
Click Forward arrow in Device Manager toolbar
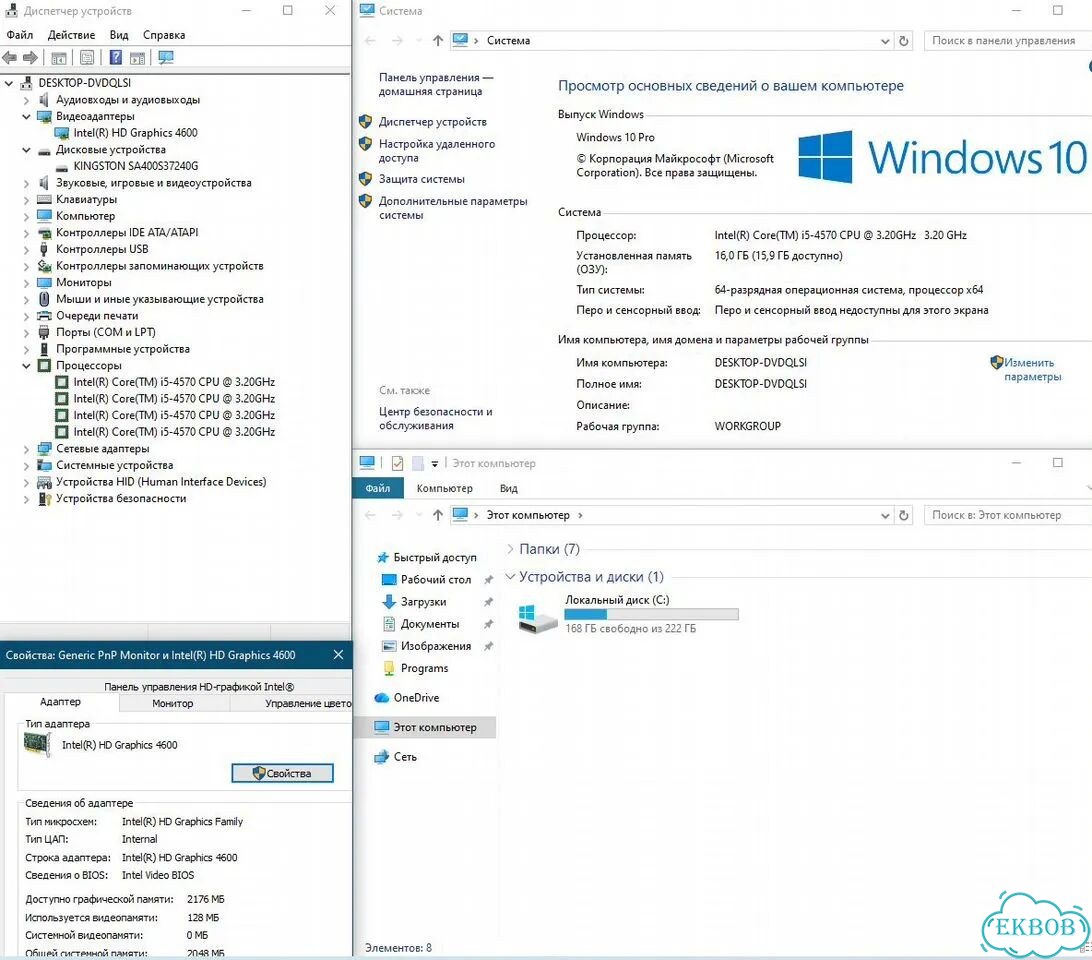[30, 58]
